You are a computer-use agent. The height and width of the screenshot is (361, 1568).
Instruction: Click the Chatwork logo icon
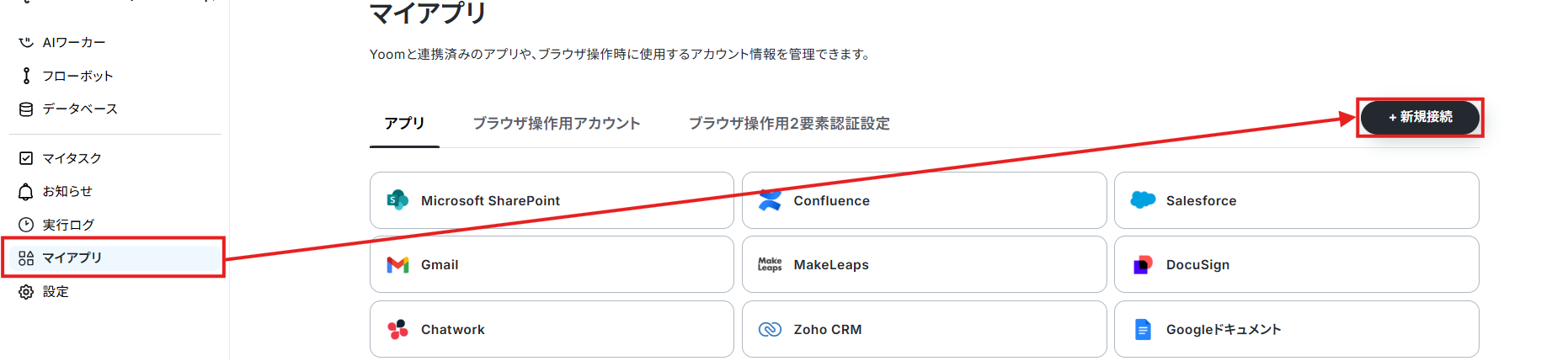[397, 329]
